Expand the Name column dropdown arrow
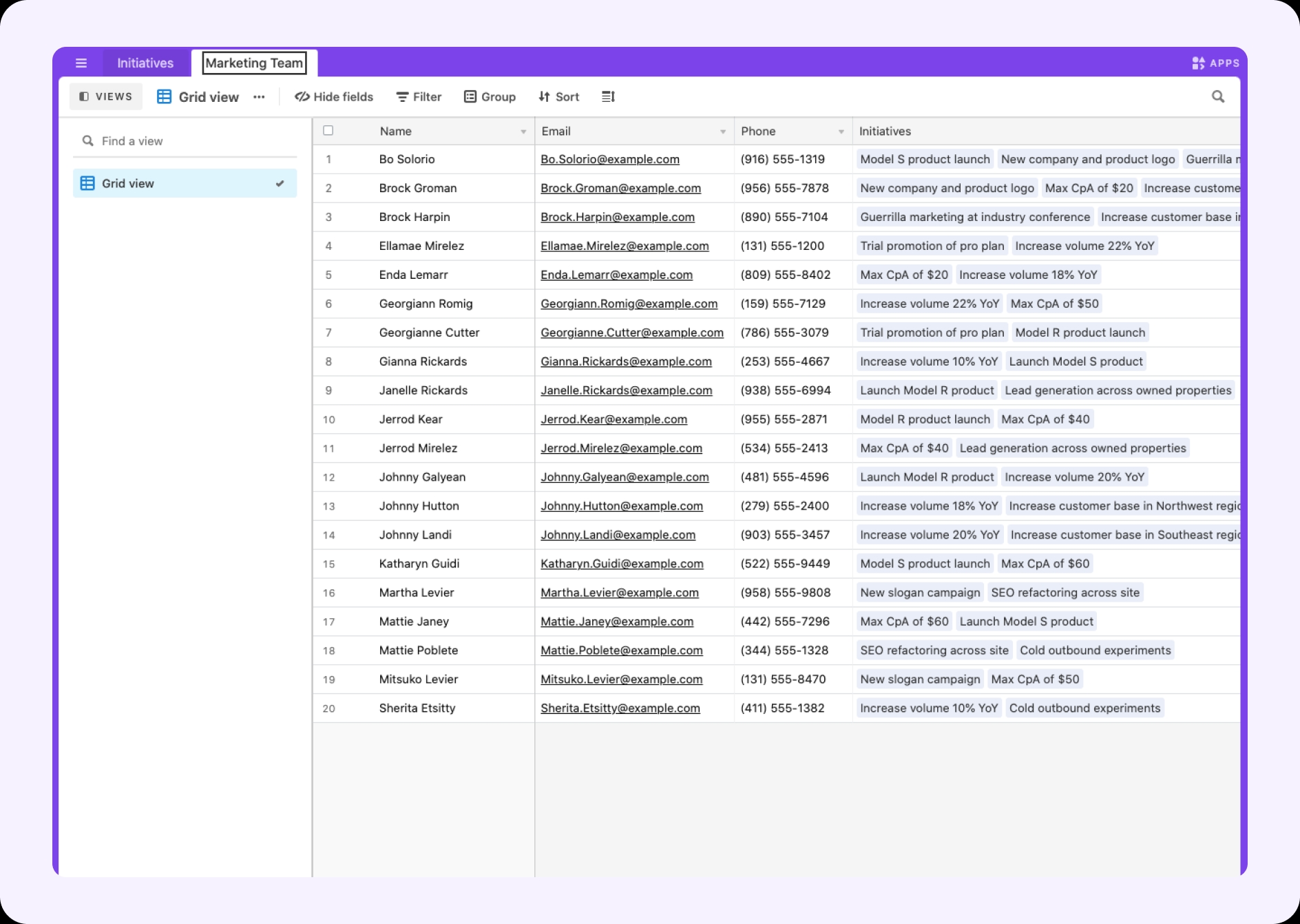1300x924 pixels. coord(523,132)
